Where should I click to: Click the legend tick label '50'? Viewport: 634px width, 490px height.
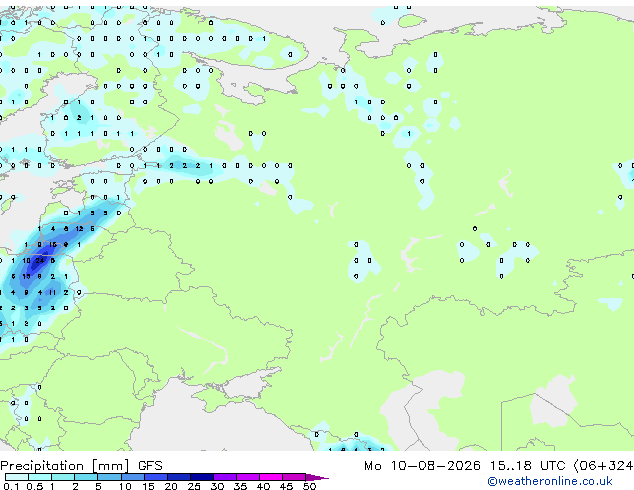click(x=310, y=486)
